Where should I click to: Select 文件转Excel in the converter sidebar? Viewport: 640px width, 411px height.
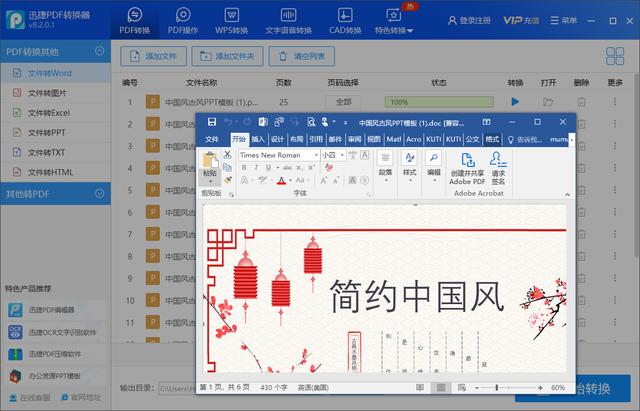click(x=55, y=113)
